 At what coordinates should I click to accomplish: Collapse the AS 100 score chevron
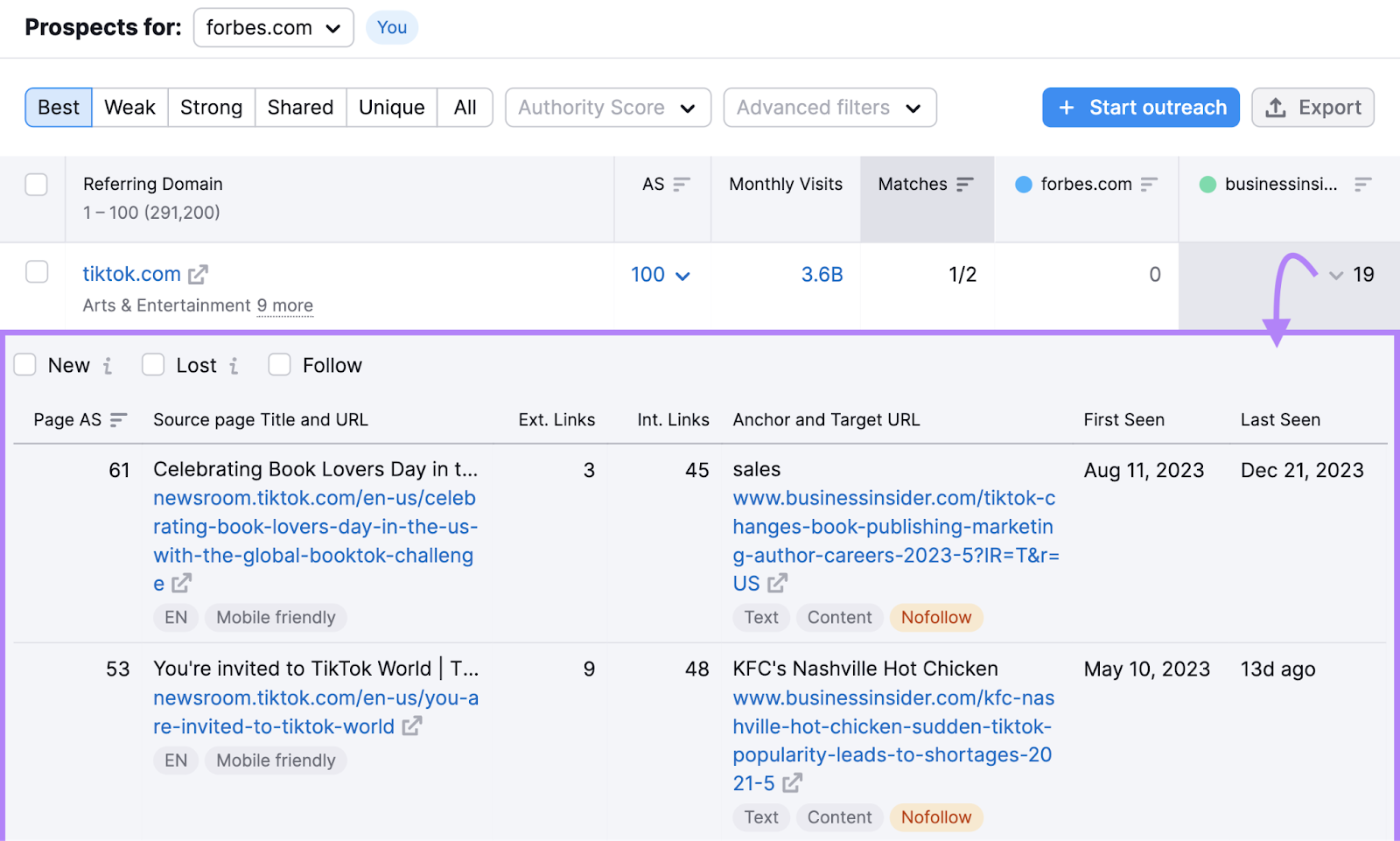(685, 275)
